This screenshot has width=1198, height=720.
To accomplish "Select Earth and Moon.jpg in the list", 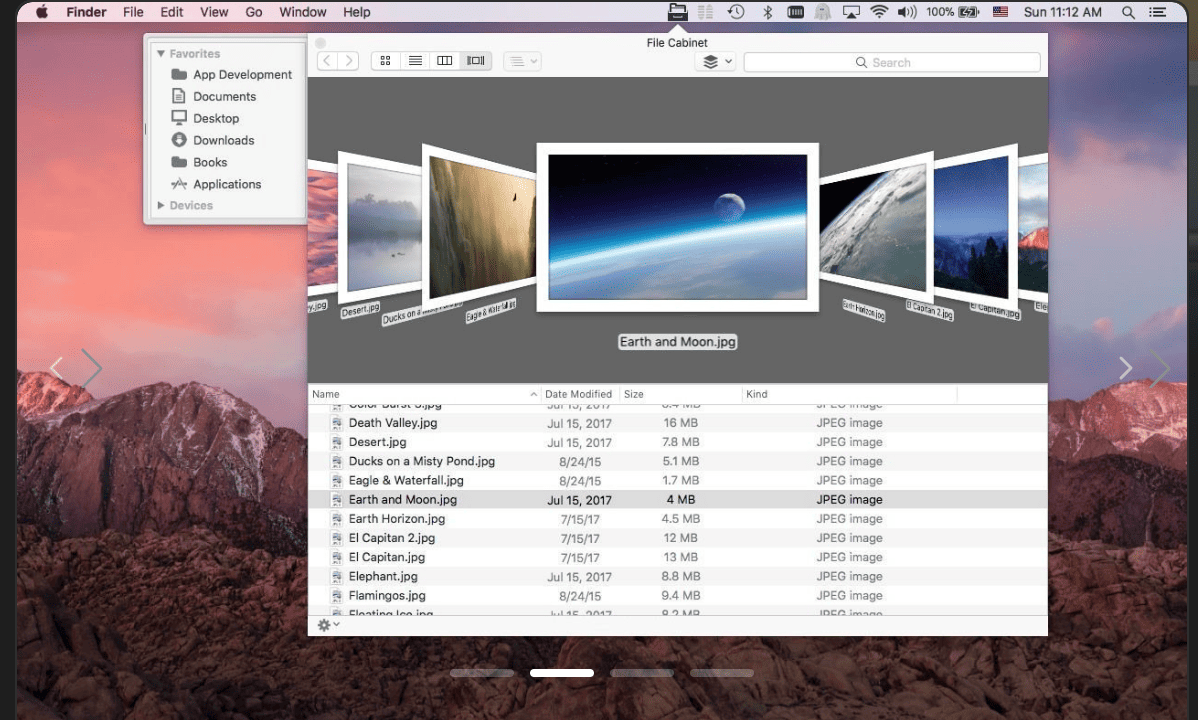I will click(x=678, y=500).
